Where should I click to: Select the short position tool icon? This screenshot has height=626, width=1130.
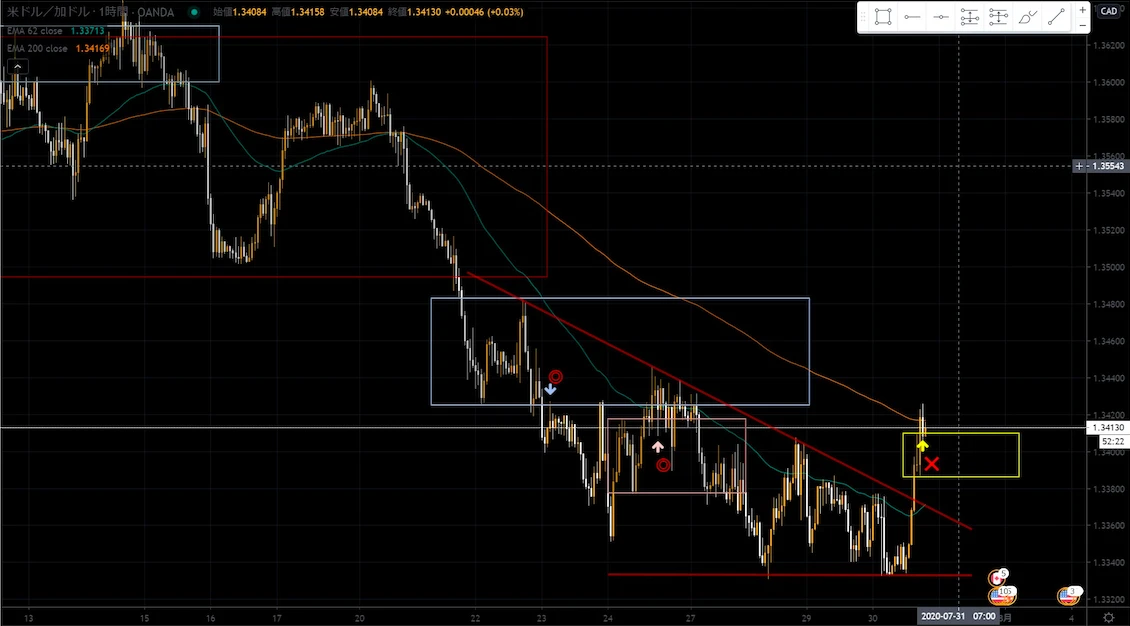click(998, 17)
